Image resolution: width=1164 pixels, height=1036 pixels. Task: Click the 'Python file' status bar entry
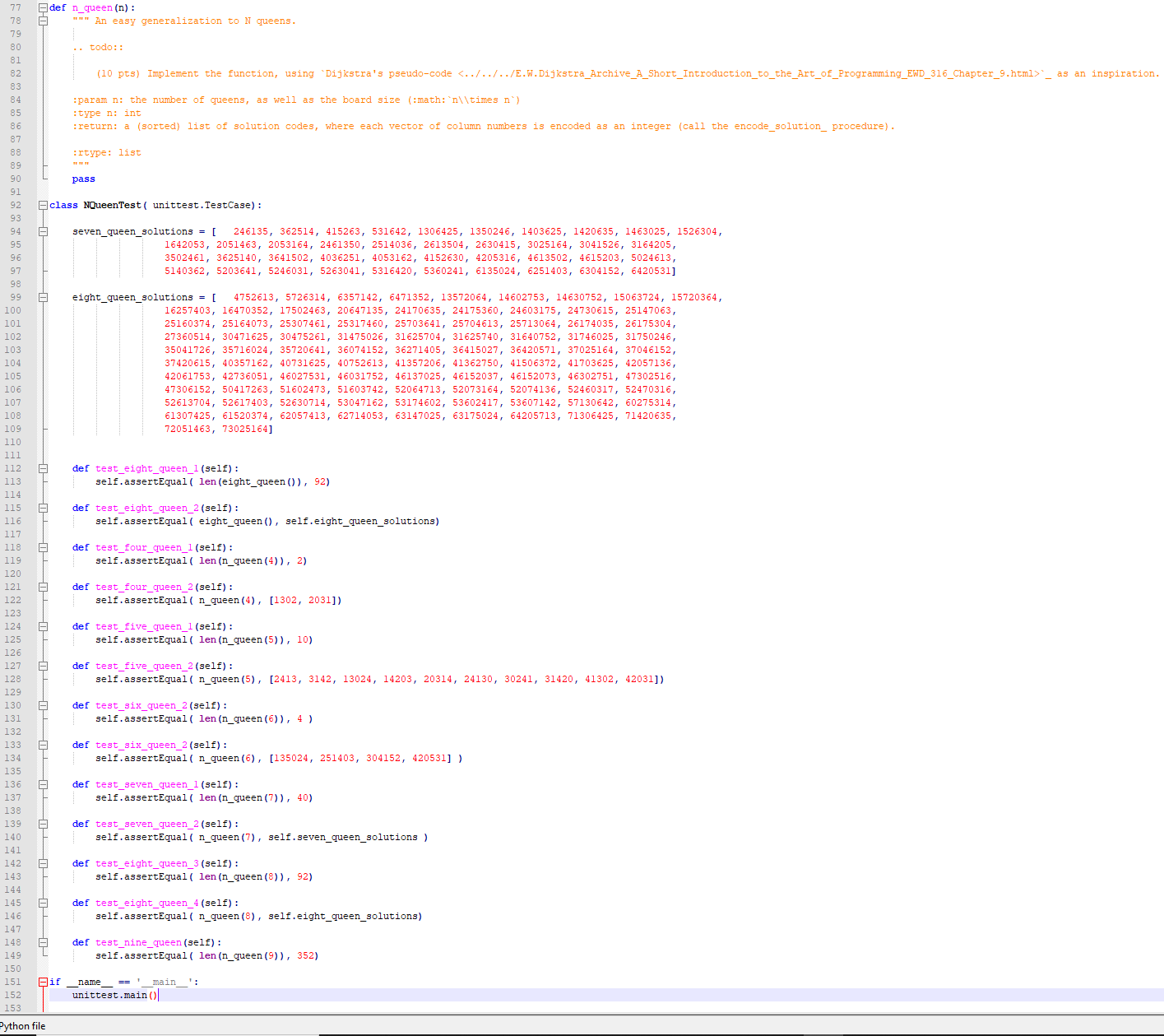[x=22, y=1026]
